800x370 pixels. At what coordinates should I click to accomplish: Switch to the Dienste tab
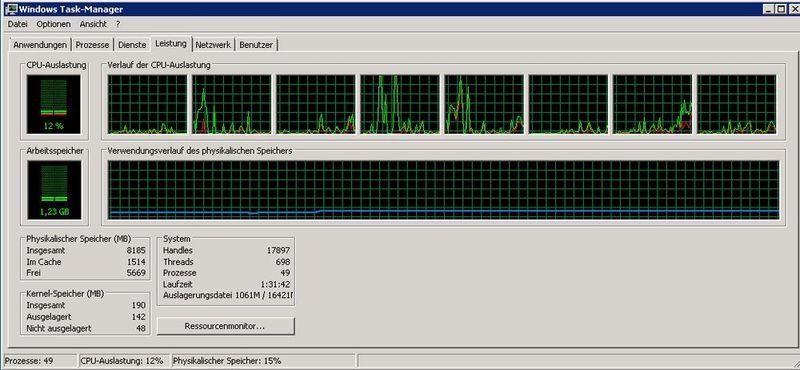click(132, 45)
